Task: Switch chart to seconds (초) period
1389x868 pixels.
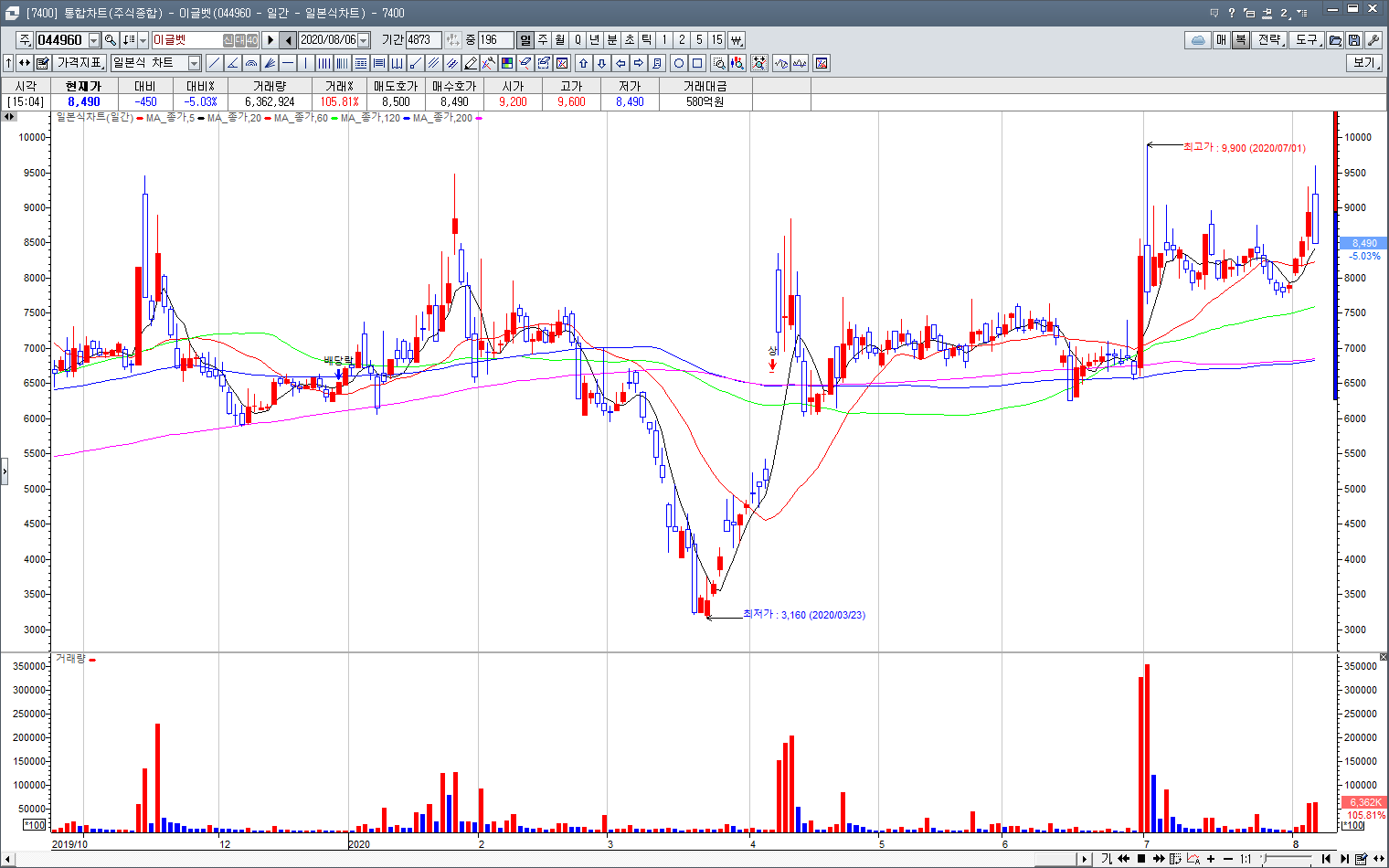Action: pos(630,40)
